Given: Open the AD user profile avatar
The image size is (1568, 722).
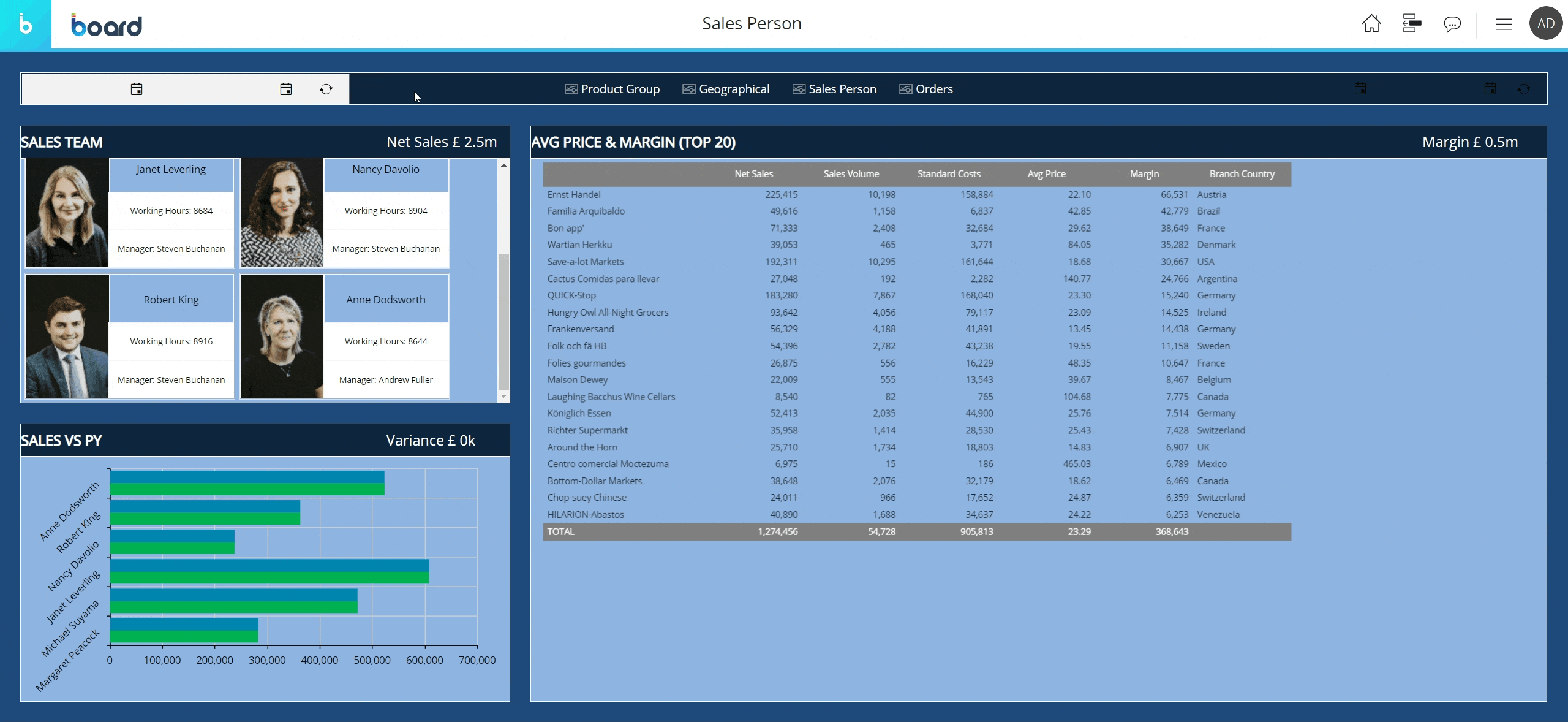Looking at the screenshot, I should 1545,24.
